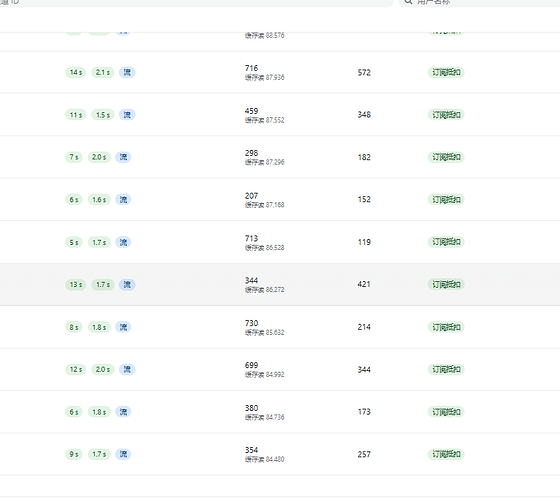Click the 流 badge in the 207 row

pyautogui.click(x=123, y=200)
